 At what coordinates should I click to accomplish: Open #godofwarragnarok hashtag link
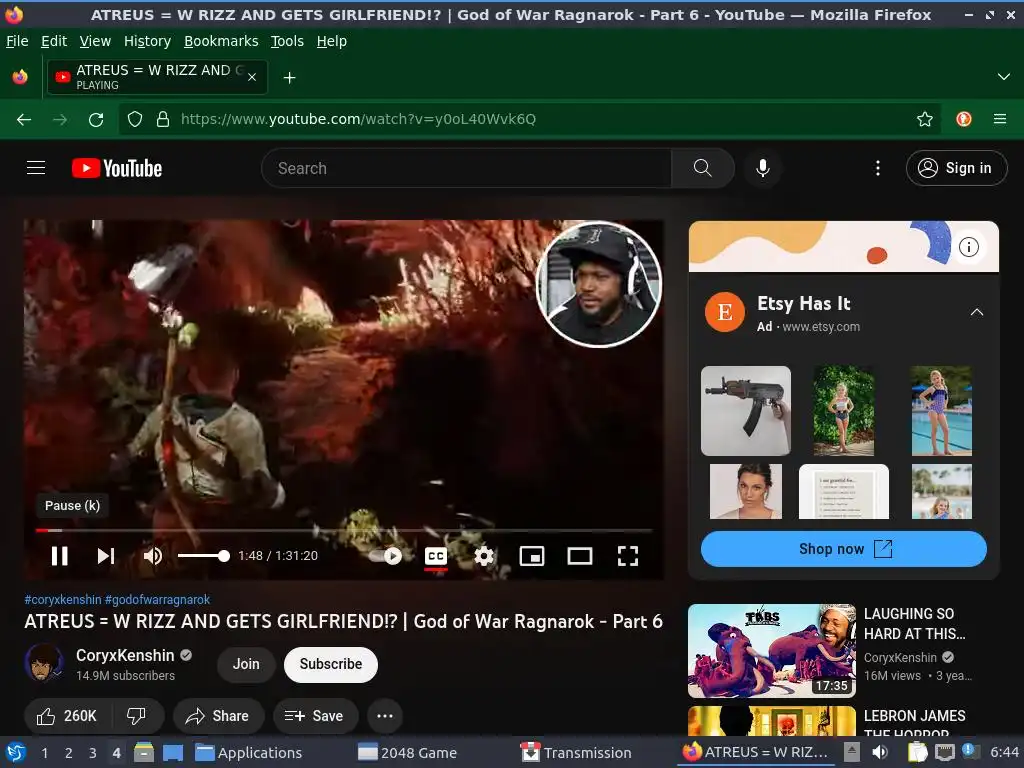point(157,600)
